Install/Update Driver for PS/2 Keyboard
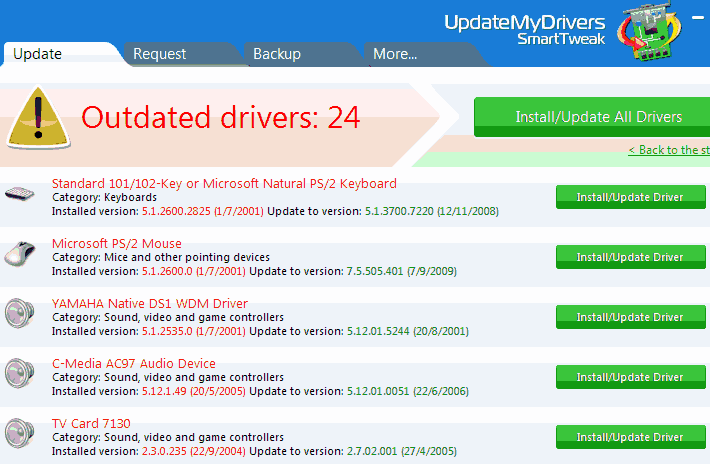 click(x=630, y=197)
